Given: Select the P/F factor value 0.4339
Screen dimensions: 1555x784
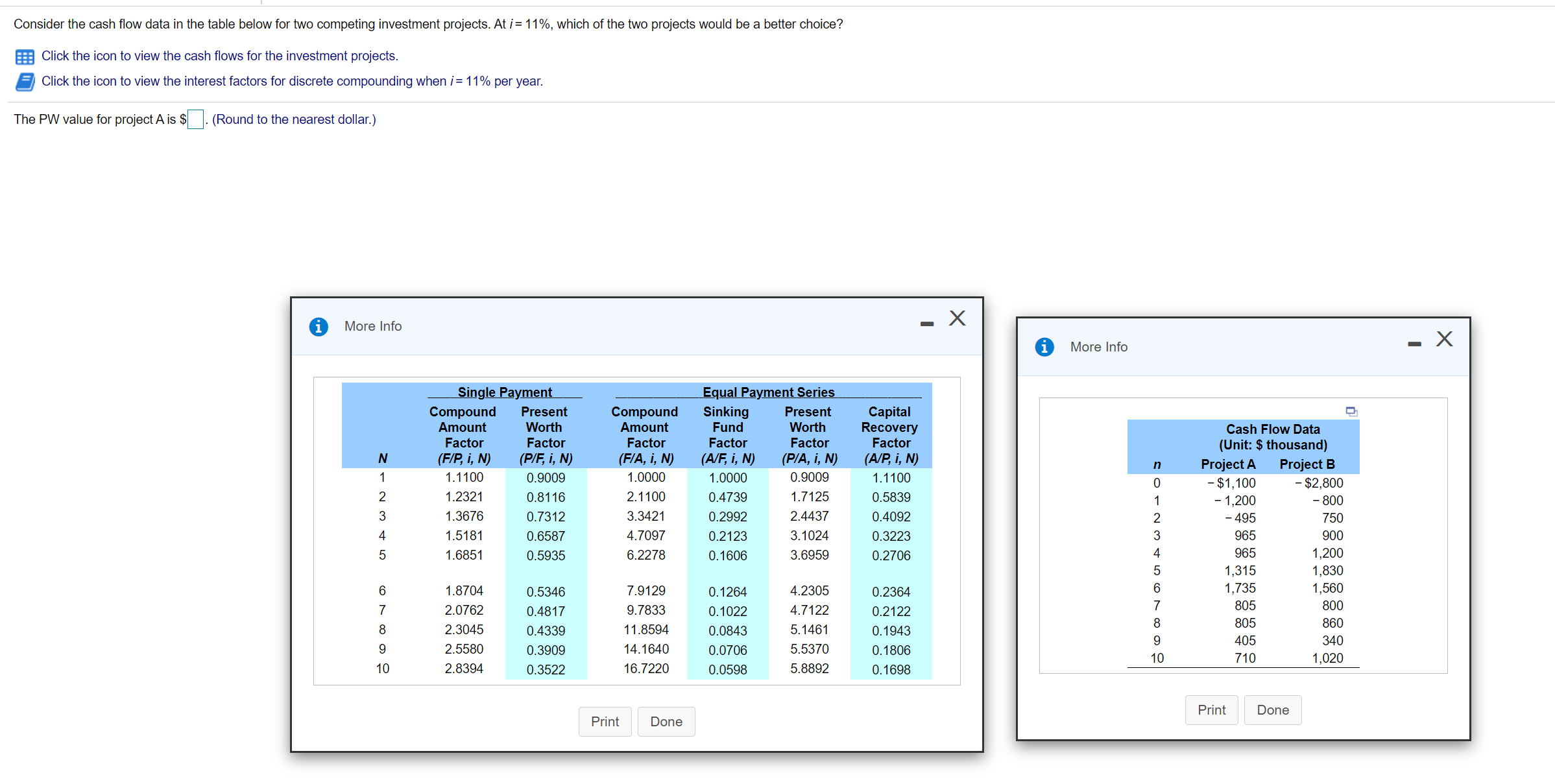Looking at the screenshot, I should [x=546, y=631].
